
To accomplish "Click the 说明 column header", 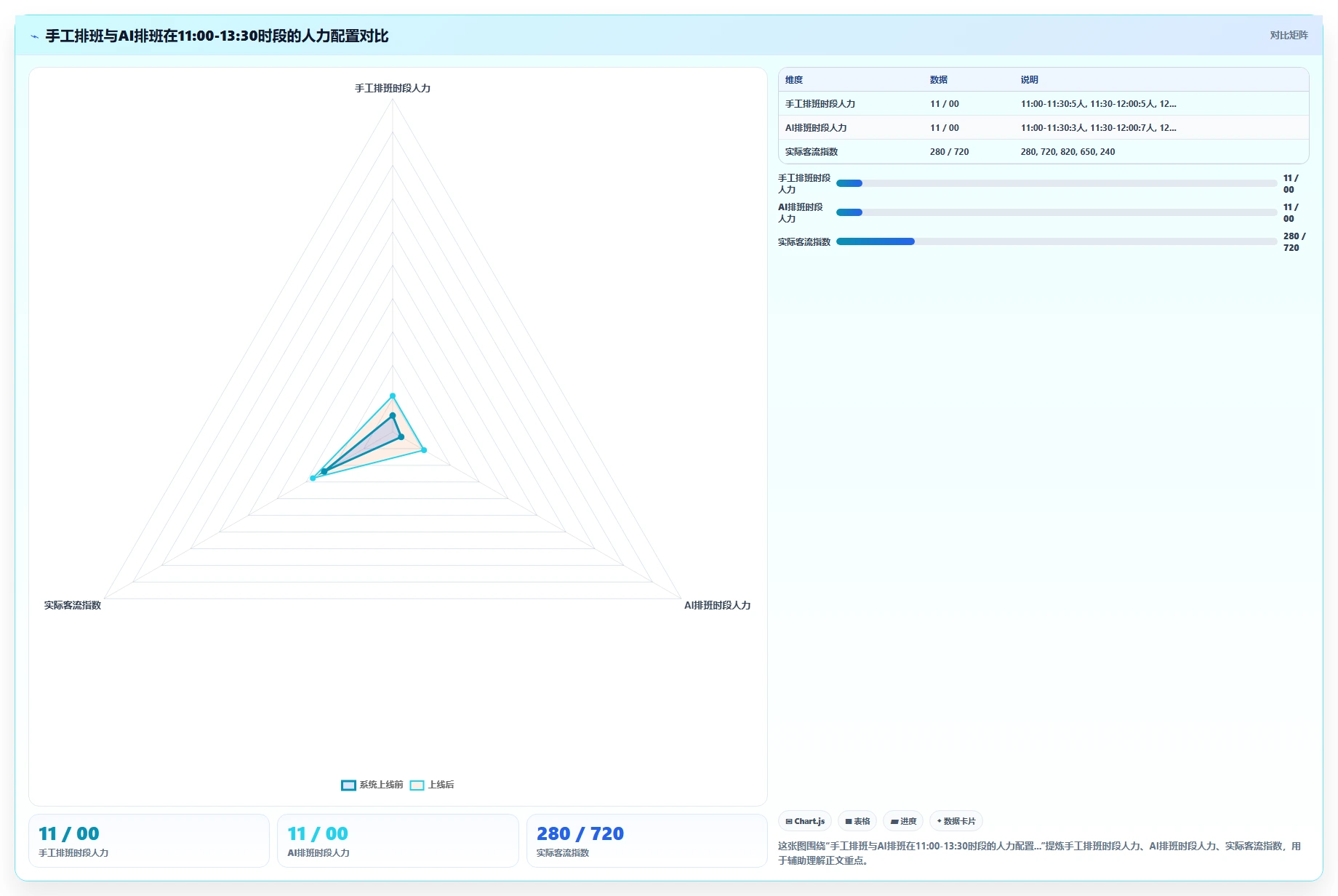I will [1029, 80].
